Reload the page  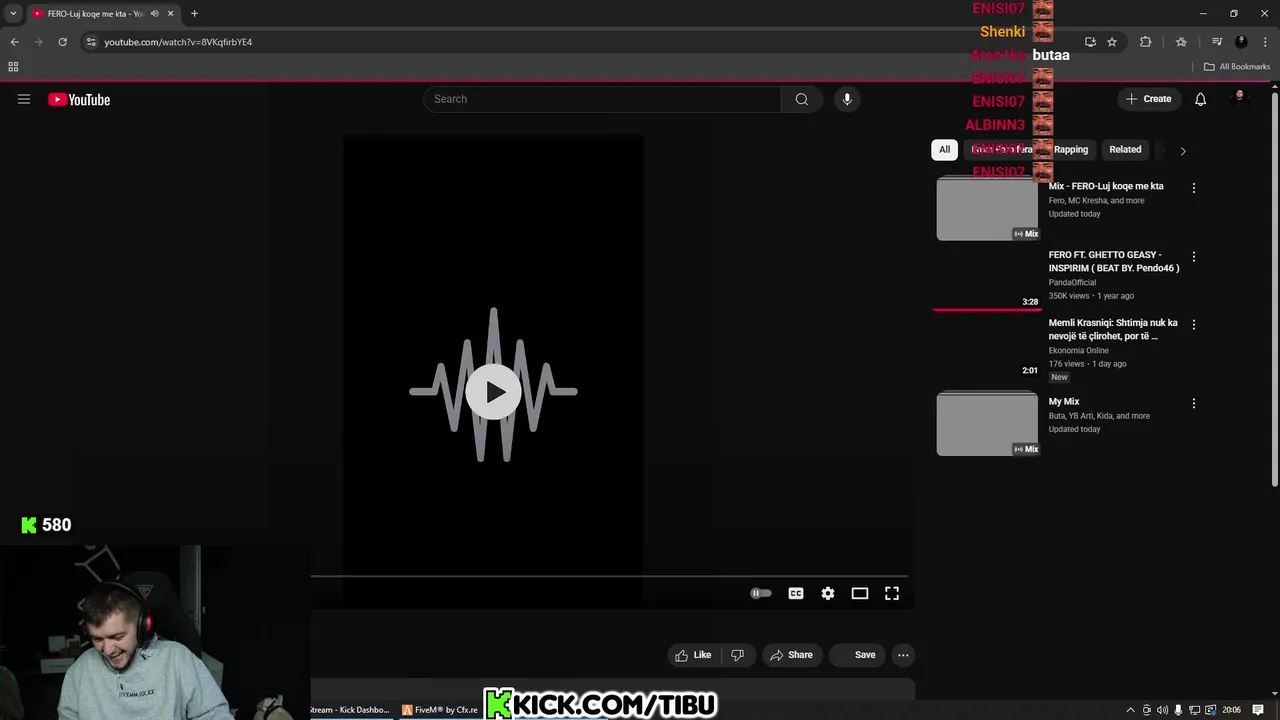(62, 42)
